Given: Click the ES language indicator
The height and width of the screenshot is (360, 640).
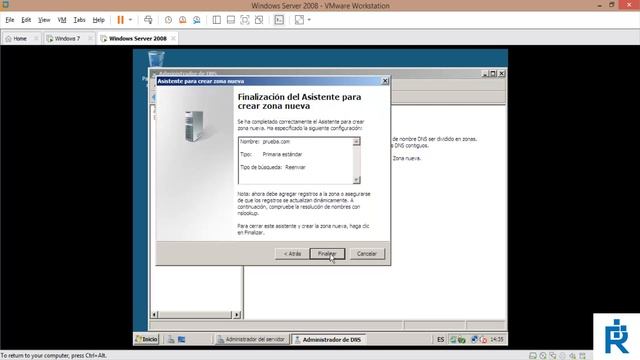Looking at the screenshot, I should 440,340.
